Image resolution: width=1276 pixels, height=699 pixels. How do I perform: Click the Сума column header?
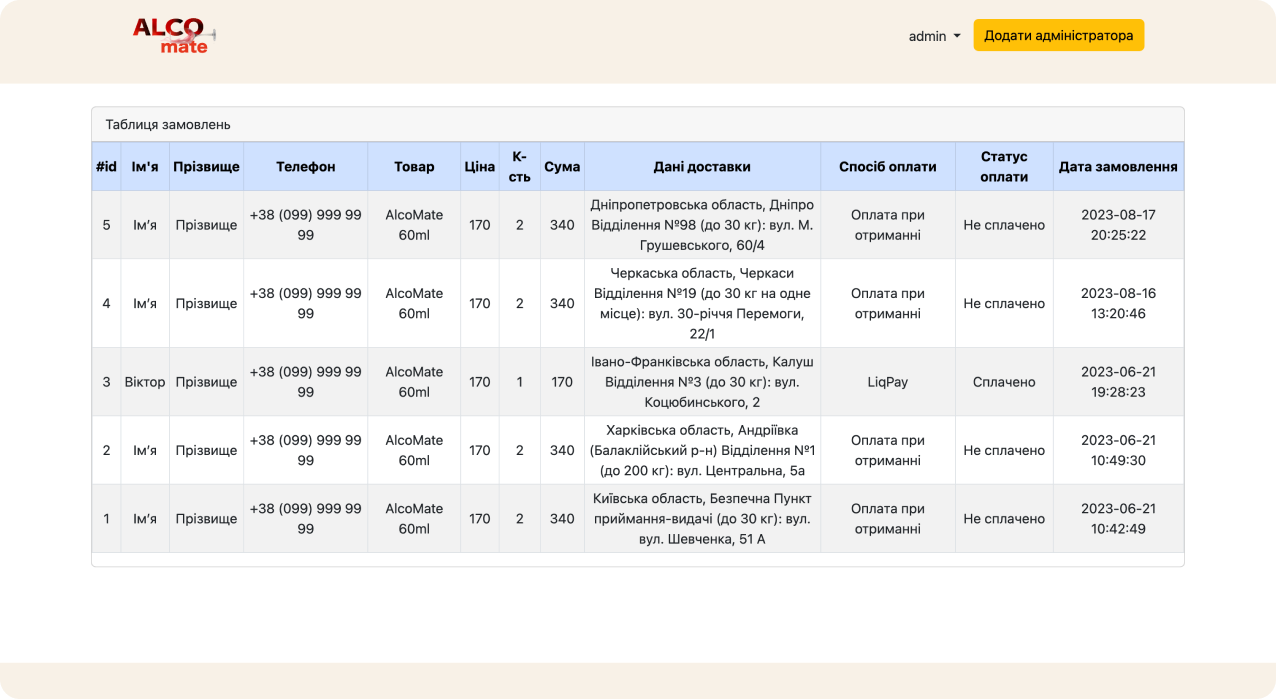[562, 167]
